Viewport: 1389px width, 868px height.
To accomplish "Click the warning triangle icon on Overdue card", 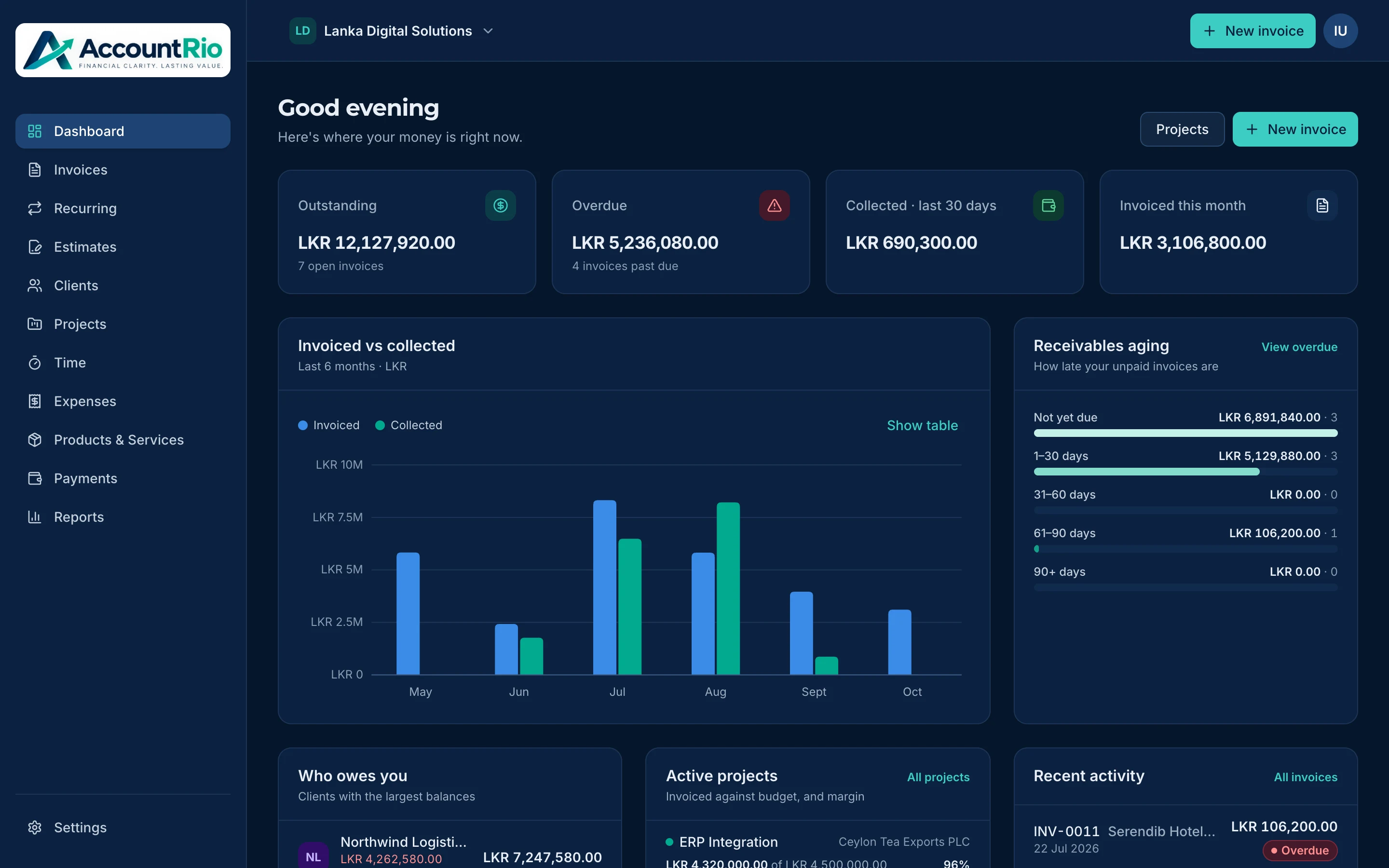I will click(x=774, y=205).
